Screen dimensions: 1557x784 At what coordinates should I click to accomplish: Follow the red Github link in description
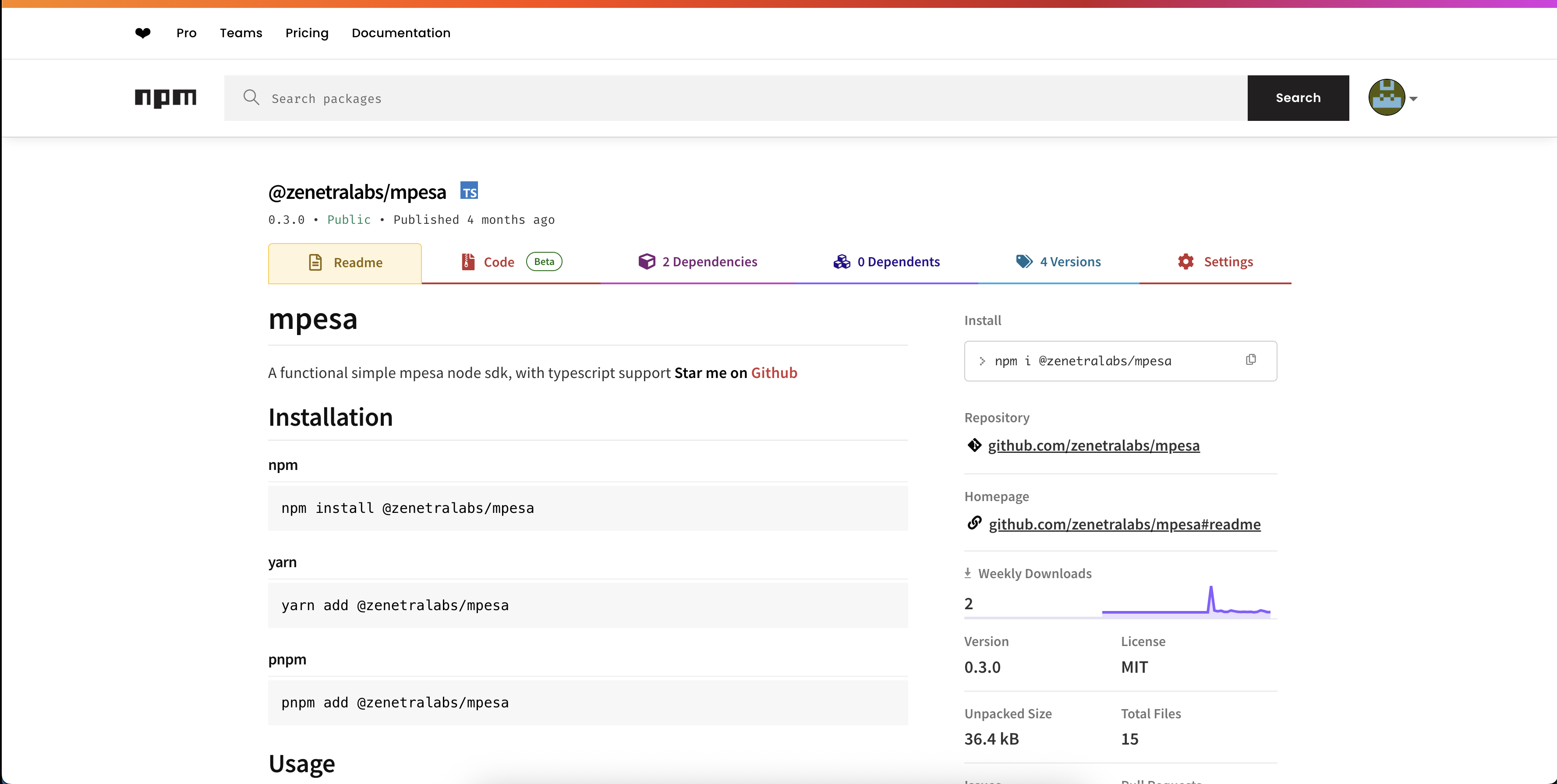point(774,373)
